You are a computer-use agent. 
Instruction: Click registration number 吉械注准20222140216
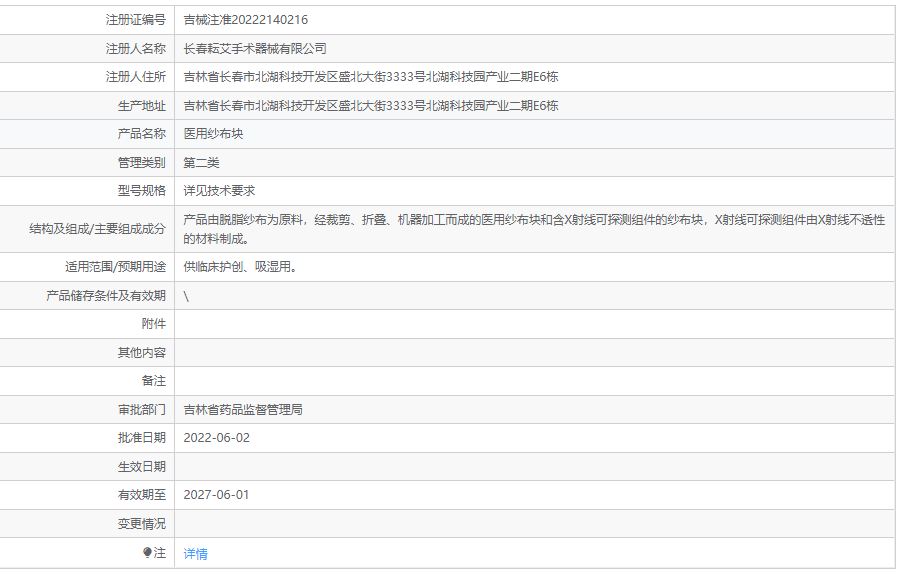(246, 19)
